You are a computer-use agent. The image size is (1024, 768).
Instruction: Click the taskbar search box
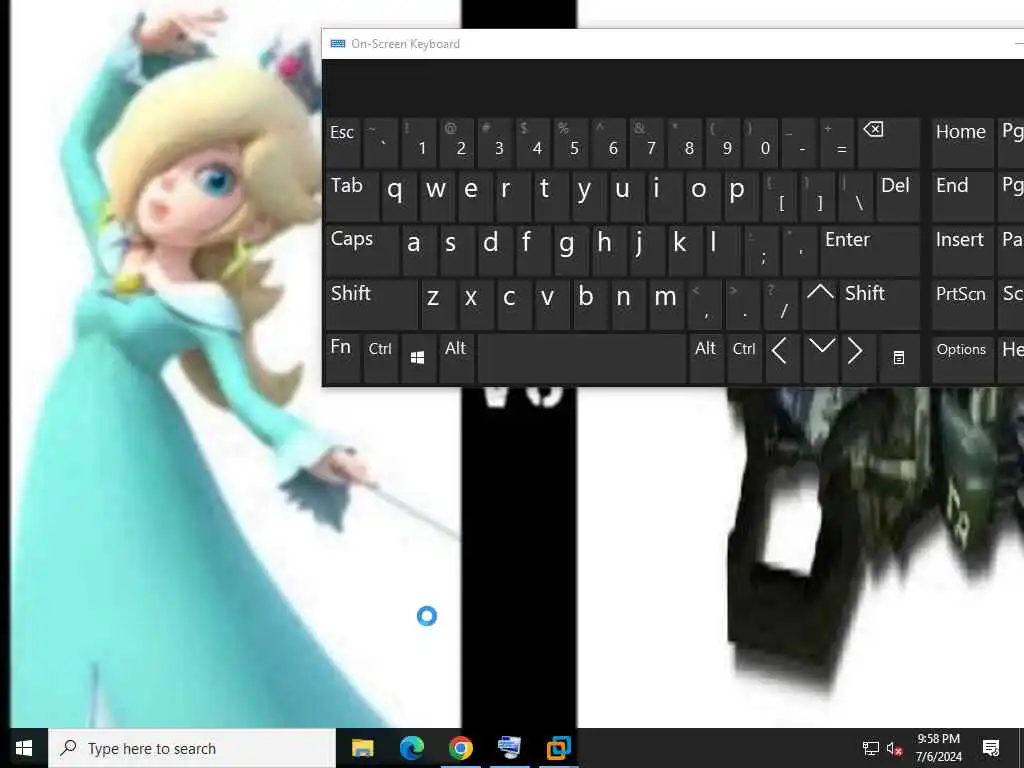point(192,748)
